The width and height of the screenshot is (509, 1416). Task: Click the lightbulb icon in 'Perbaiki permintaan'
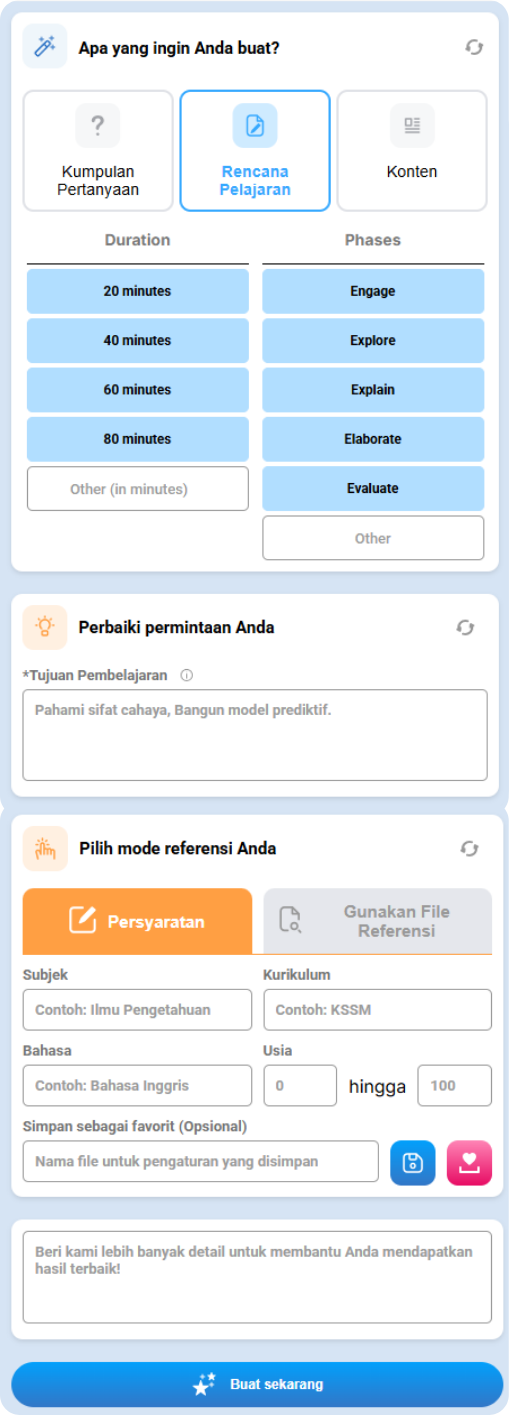pos(45,627)
